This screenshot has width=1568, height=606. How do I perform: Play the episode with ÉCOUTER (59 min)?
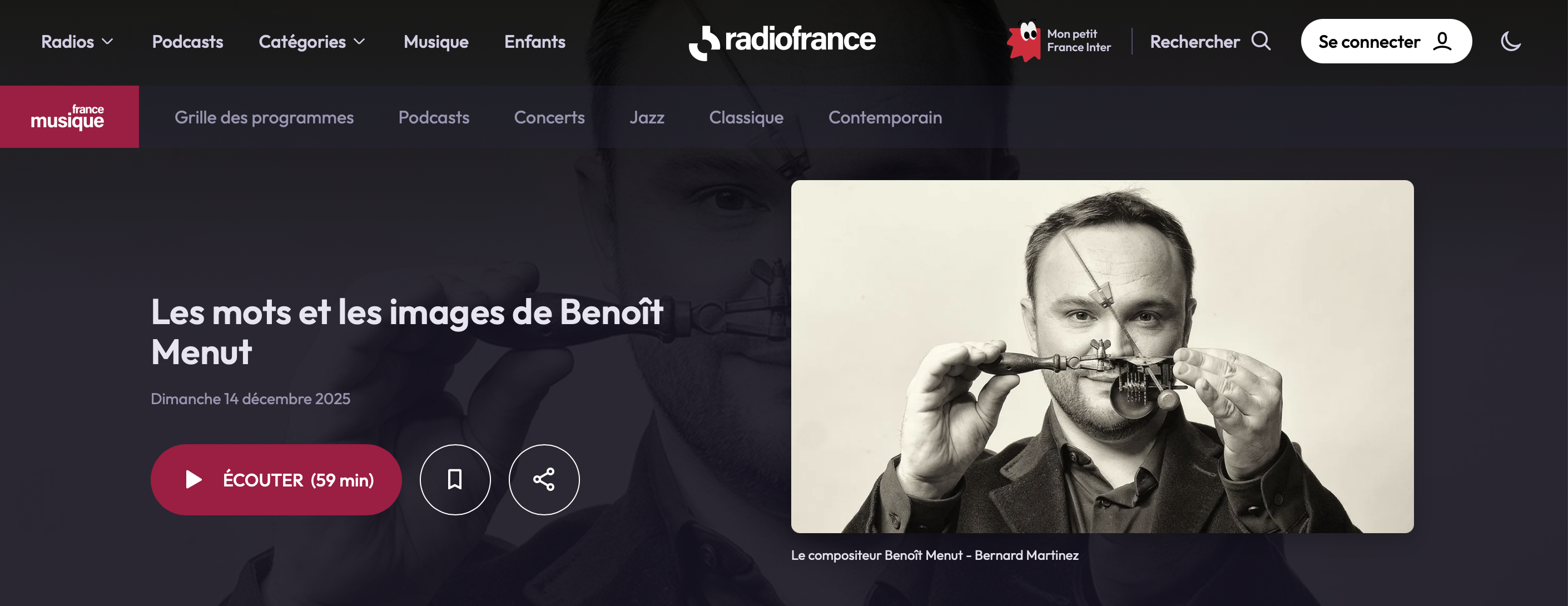pos(276,479)
